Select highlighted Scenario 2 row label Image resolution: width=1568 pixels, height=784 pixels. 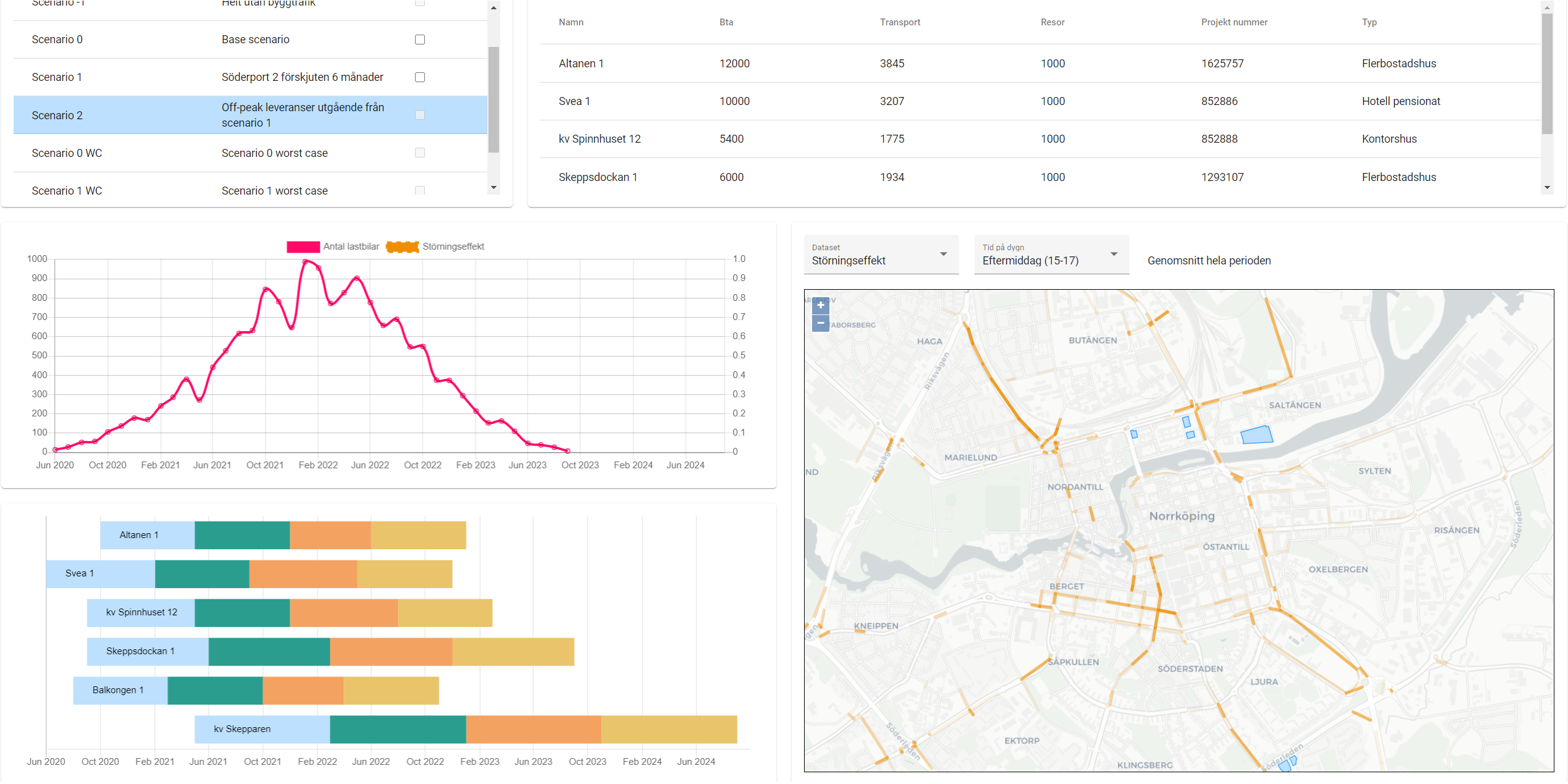[57, 116]
